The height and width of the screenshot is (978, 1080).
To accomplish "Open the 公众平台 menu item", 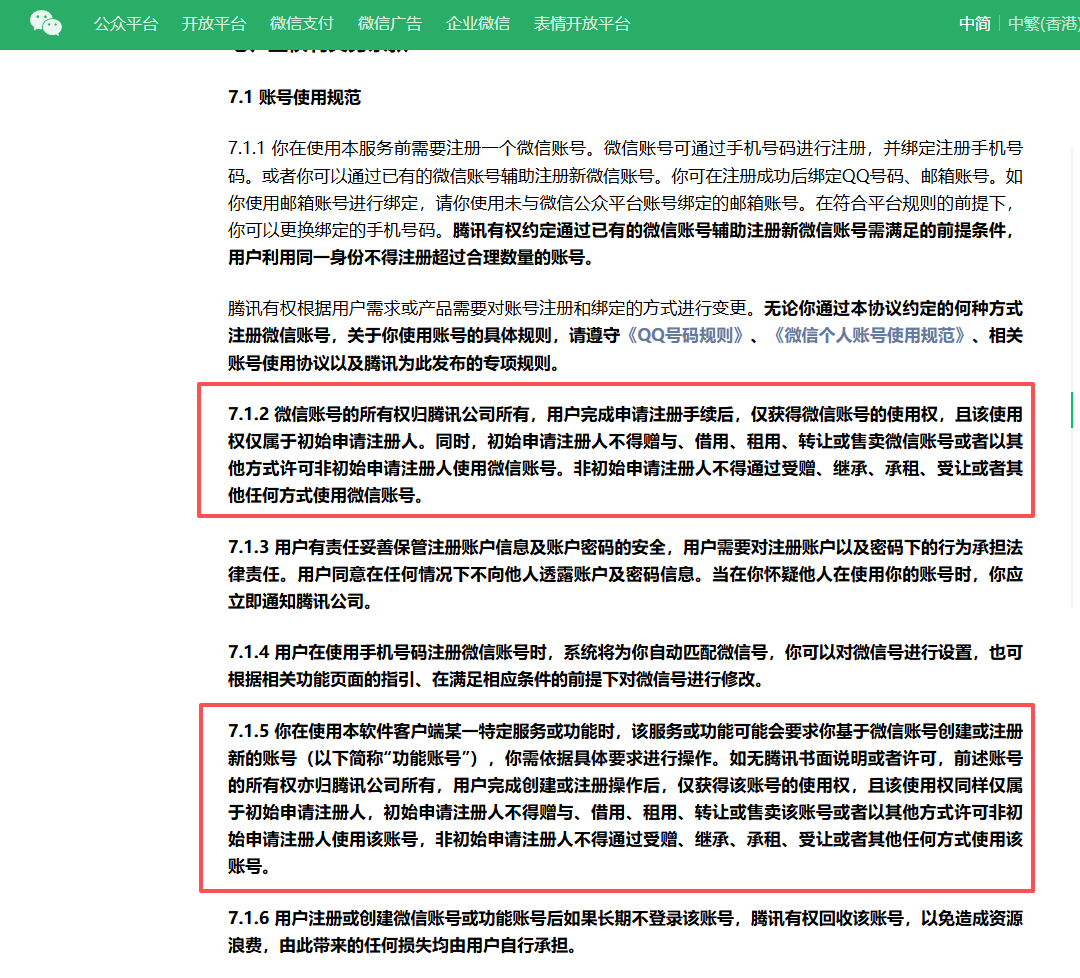I will point(126,24).
